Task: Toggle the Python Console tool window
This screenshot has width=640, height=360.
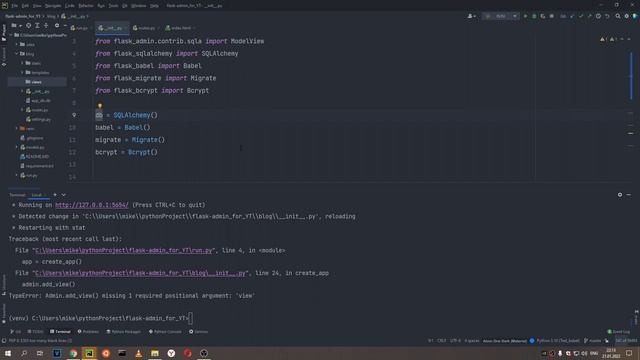Action: (165, 332)
